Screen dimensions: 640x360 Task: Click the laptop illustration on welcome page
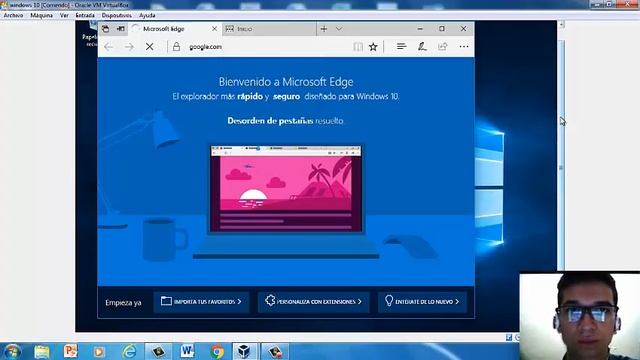pos(286,202)
